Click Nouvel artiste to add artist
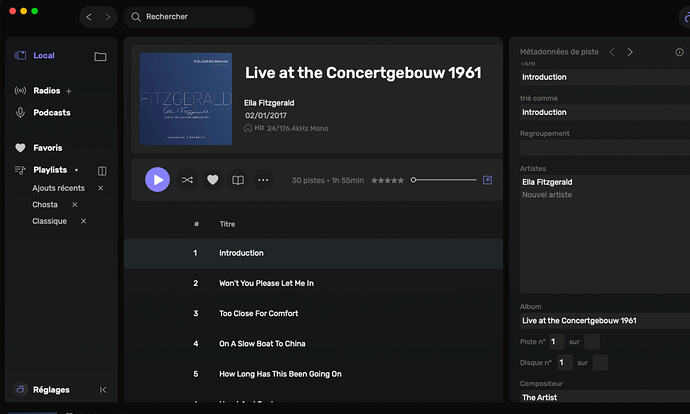This screenshot has height=414, width=690. pyautogui.click(x=547, y=194)
